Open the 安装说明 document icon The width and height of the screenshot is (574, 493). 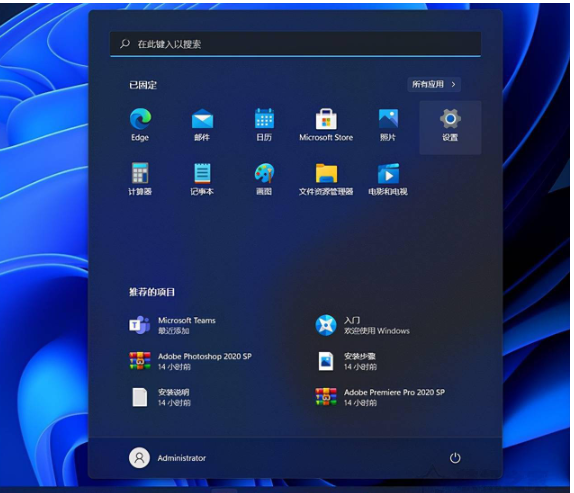tap(139, 397)
